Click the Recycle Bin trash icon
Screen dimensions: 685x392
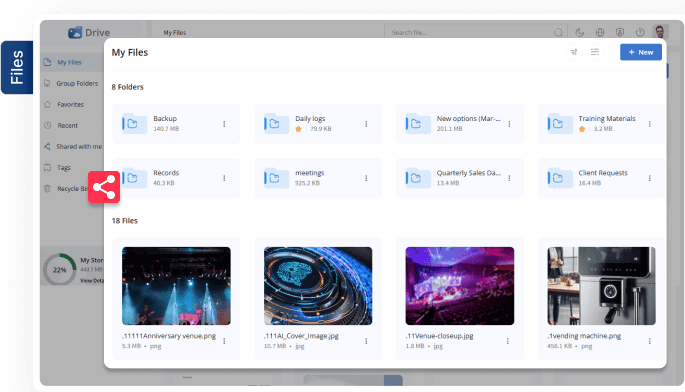(47, 189)
